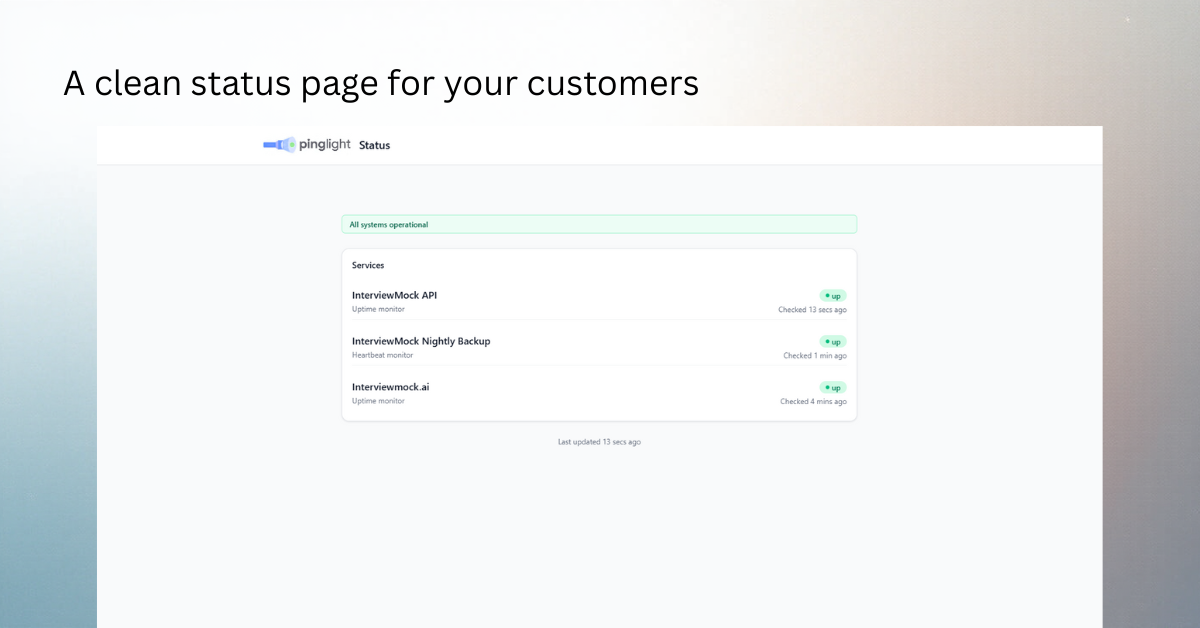Click the 'Heartbeat monitor' label

pos(382,355)
